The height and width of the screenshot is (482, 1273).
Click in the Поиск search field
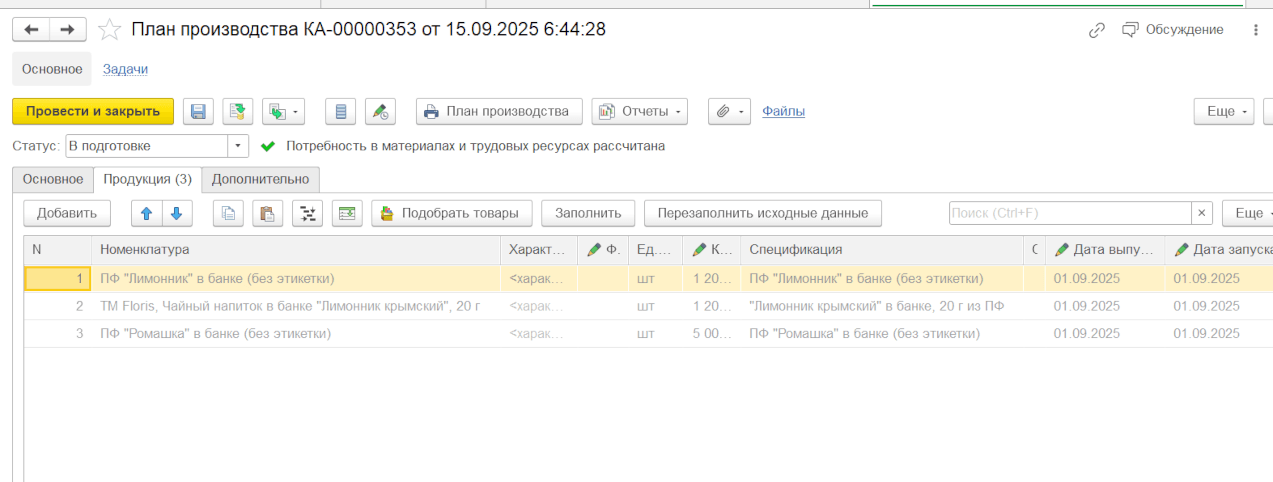coord(1068,213)
